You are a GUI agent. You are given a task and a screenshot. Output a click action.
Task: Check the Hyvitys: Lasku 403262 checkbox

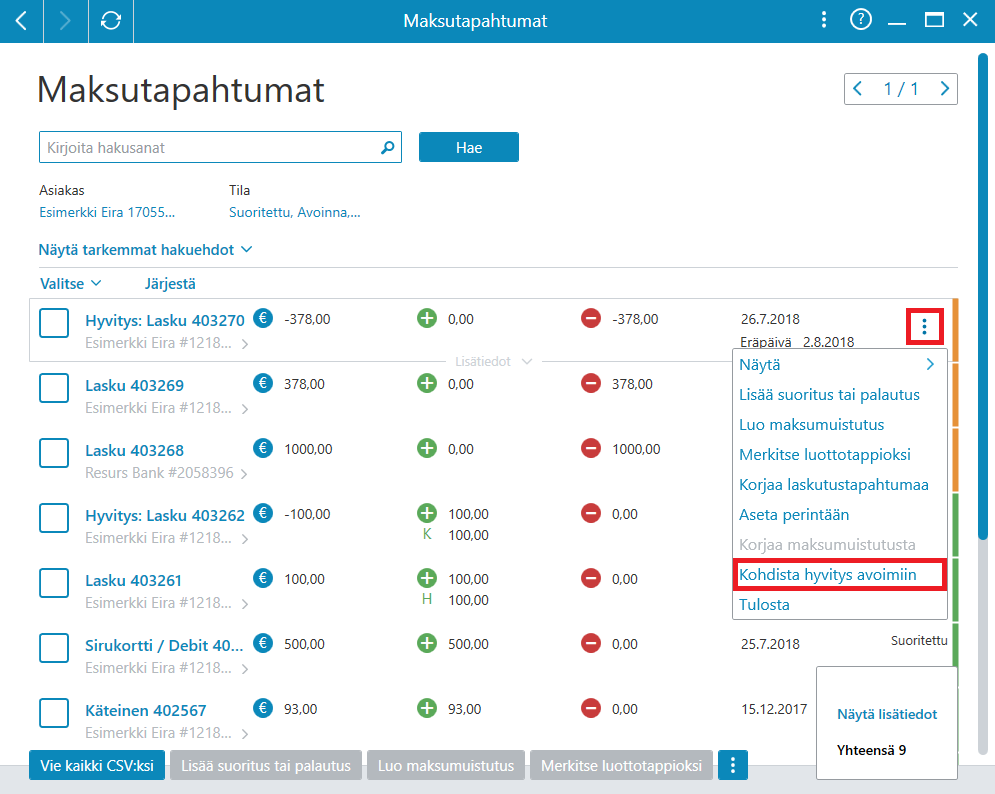click(x=54, y=518)
